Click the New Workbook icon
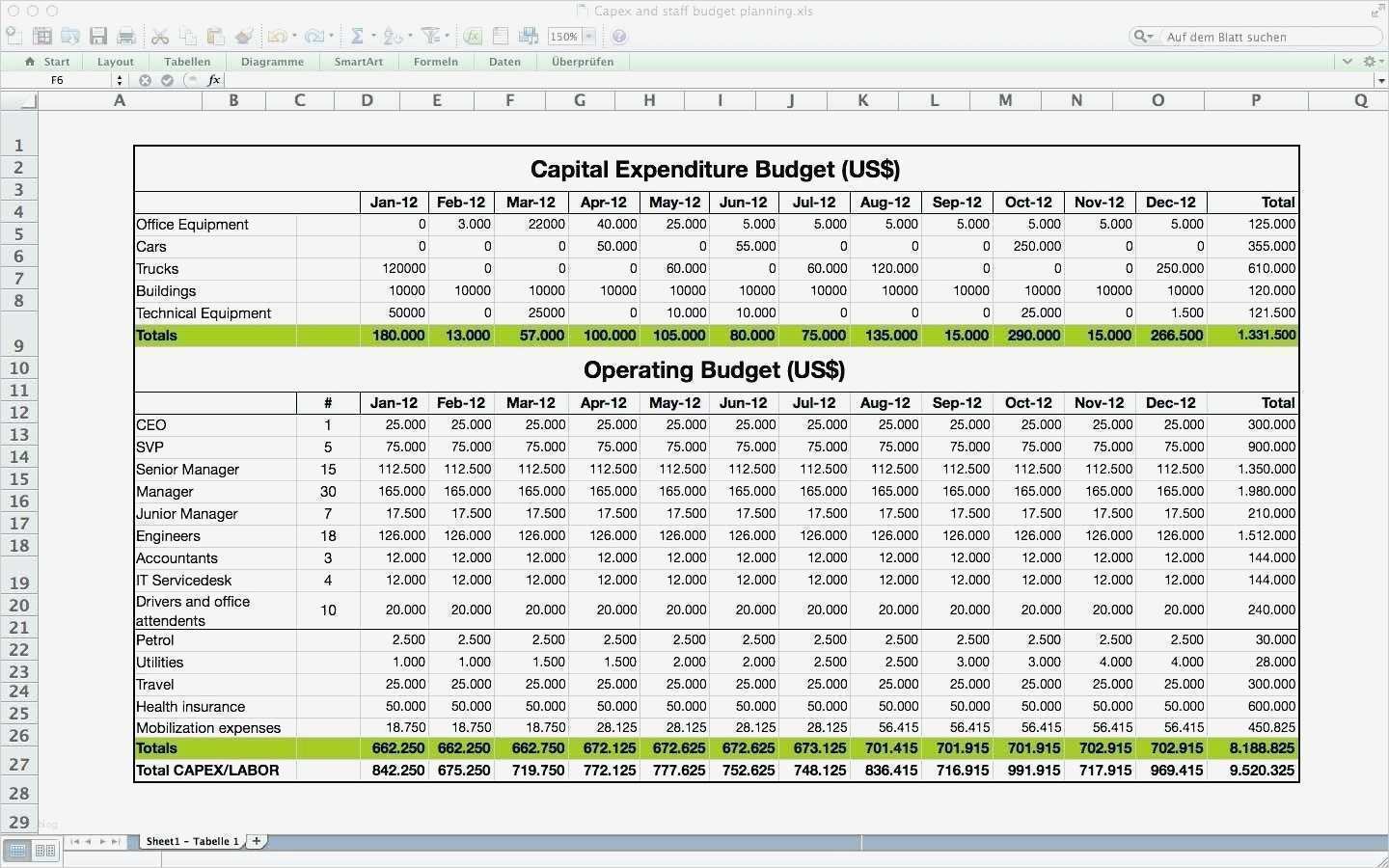The width and height of the screenshot is (1389, 868). coord(14,36)
